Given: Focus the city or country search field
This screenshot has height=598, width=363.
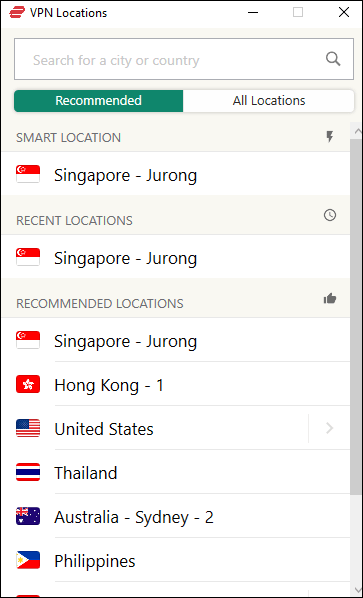Looking at the screenshot, I should click(x=184, y=59).
